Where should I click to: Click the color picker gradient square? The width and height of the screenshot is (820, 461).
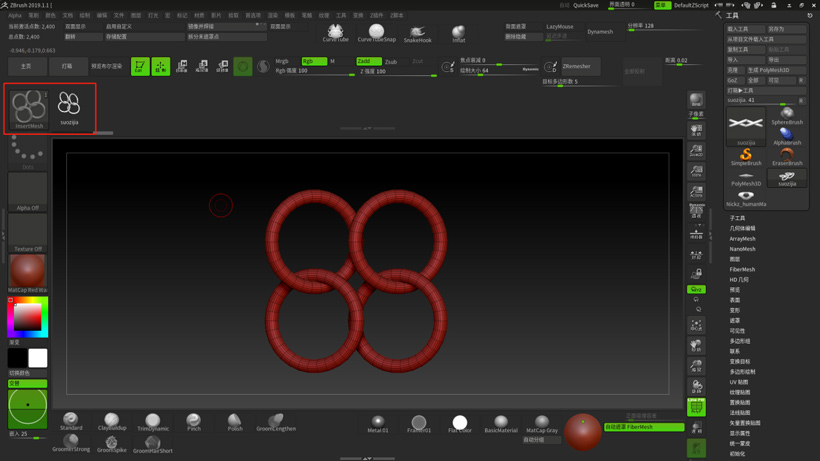coord(27,318)
